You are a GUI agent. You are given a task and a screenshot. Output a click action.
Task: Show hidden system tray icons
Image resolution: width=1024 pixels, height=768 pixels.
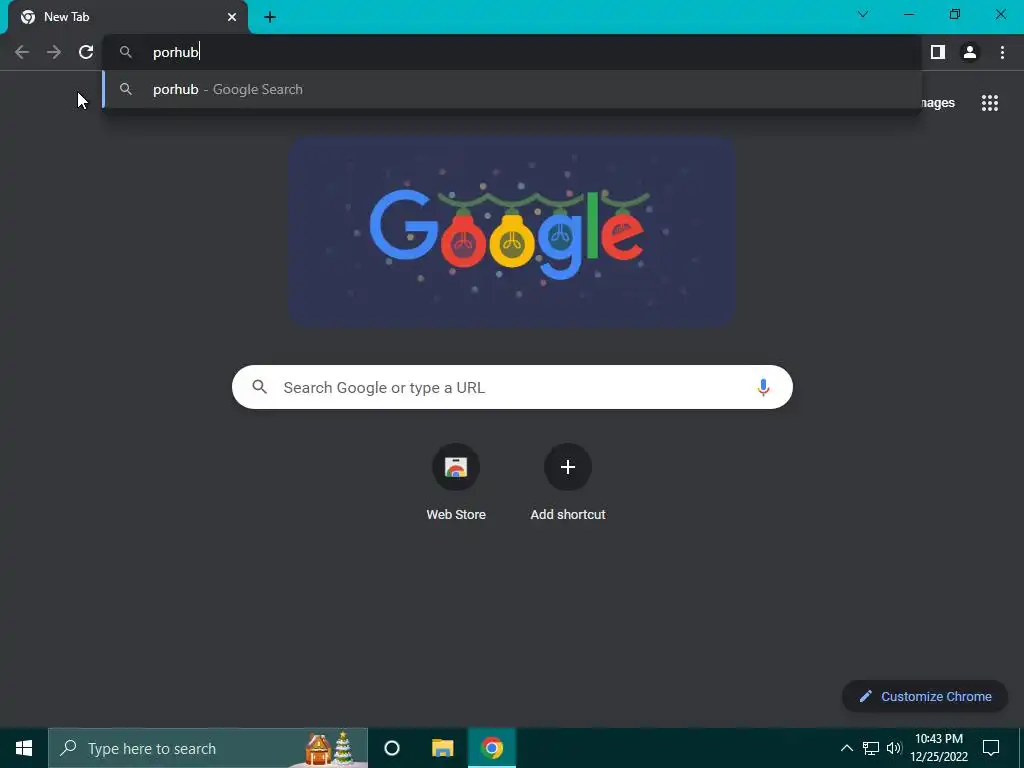(846, 748)
